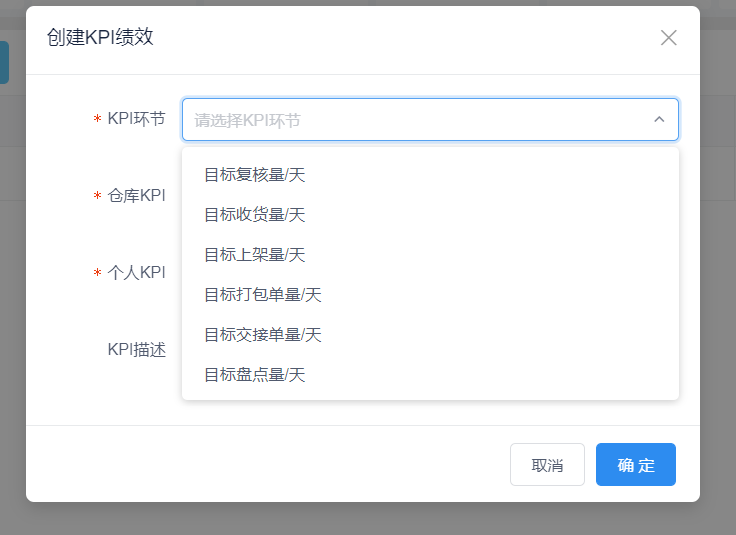The image size is (736, 535).
Task: Click the 请选择KPI环节 select box
Action: 430,120
